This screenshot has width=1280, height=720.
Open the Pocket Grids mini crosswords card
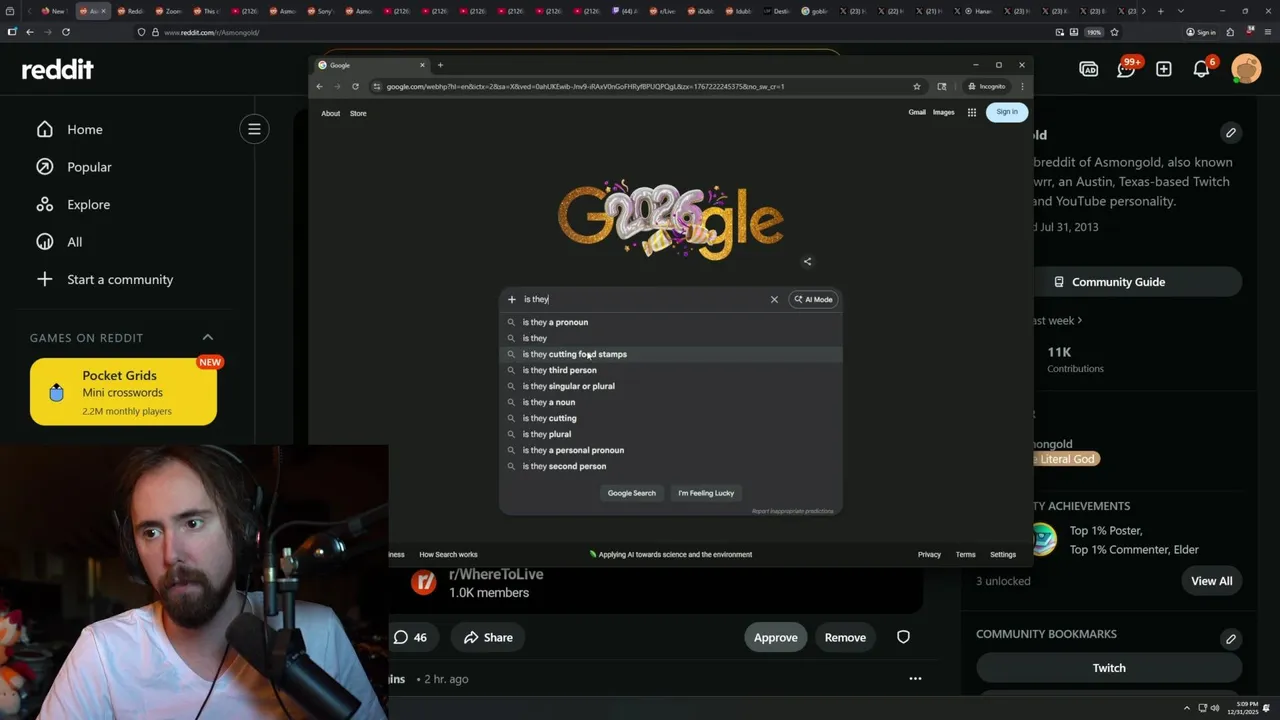click(x=123, y=392)
